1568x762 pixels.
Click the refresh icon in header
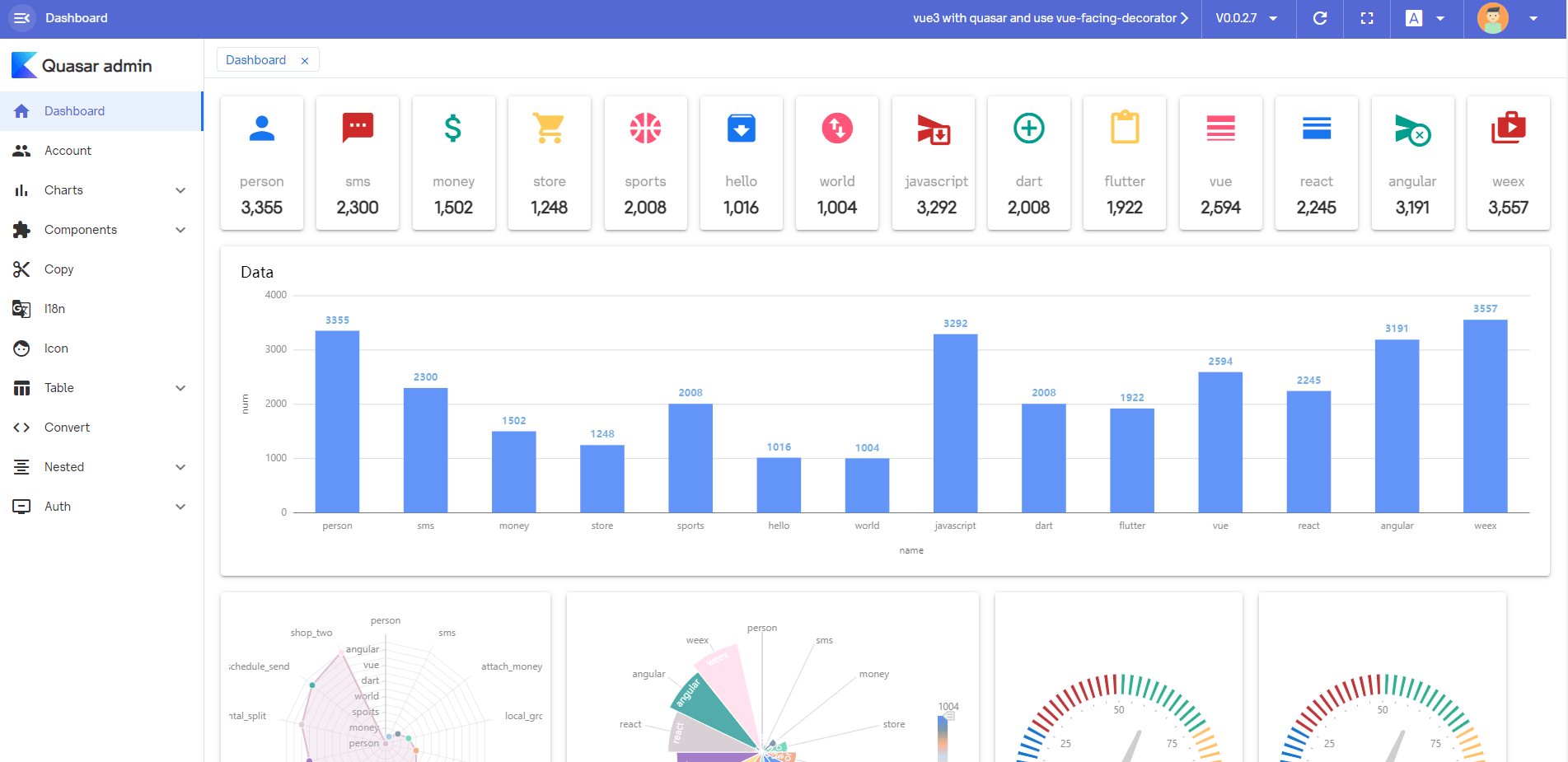(x=1320, y=18)
